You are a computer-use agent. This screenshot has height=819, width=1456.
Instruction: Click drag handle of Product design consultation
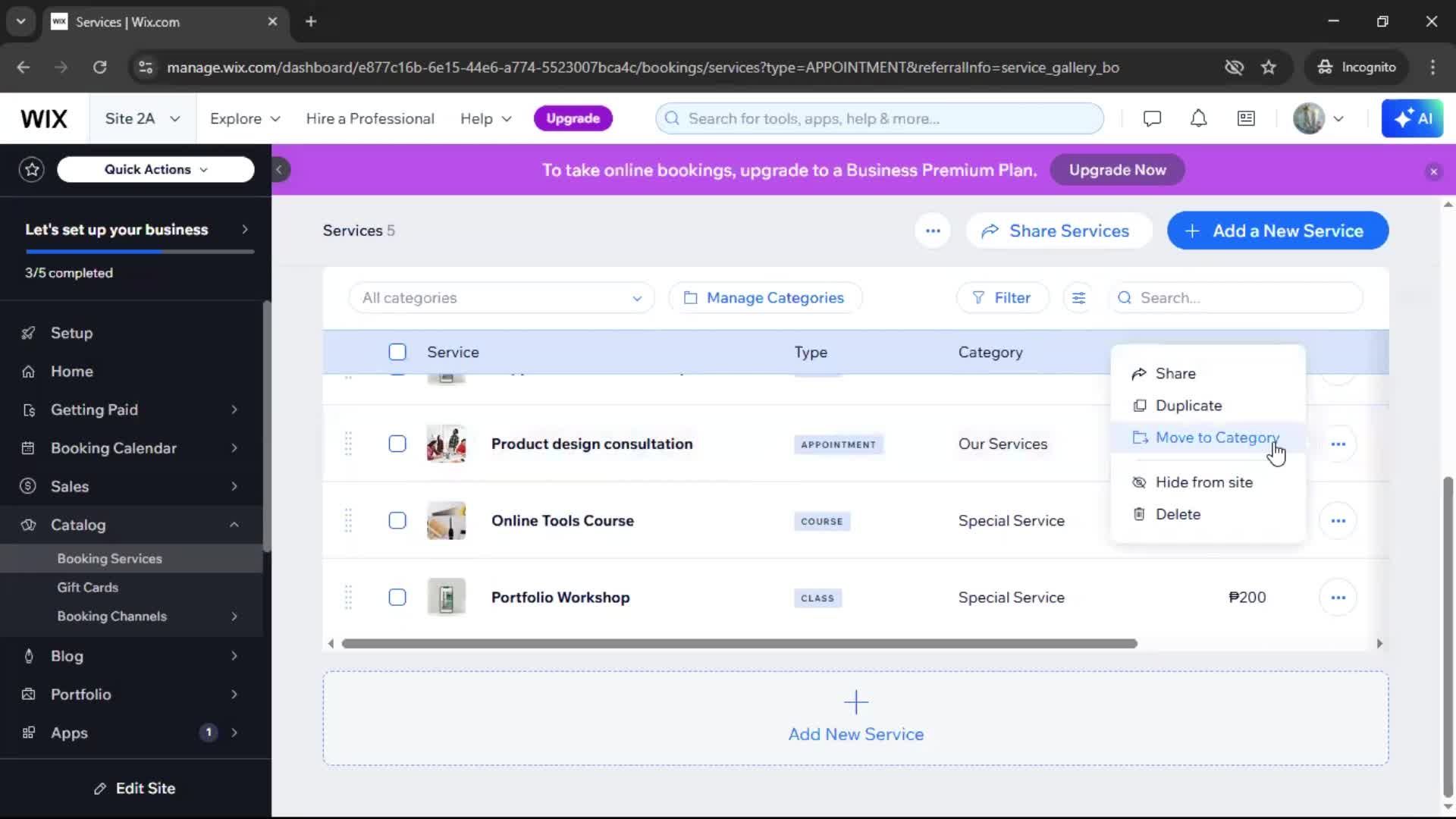[348, 444]
